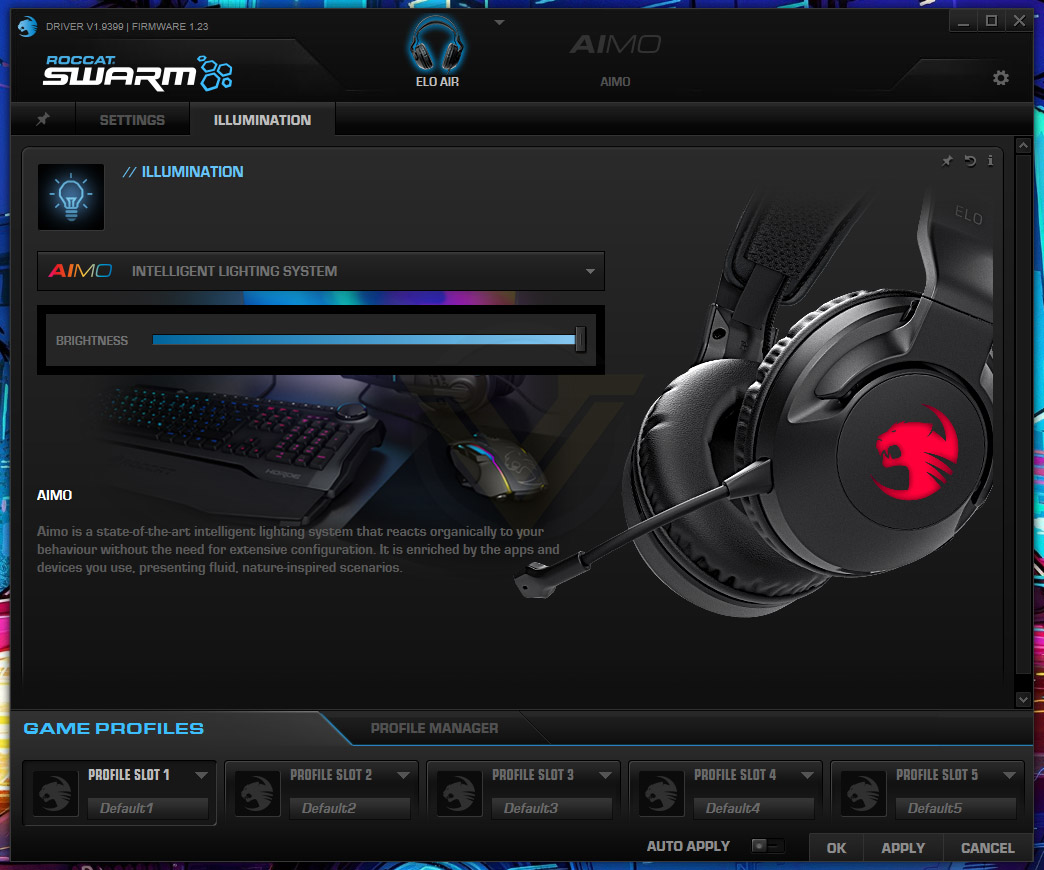This screenshot has width=1044, height=870.
Task: Click the pin icon tab beside Settings
Action: (x=43, y=119)
